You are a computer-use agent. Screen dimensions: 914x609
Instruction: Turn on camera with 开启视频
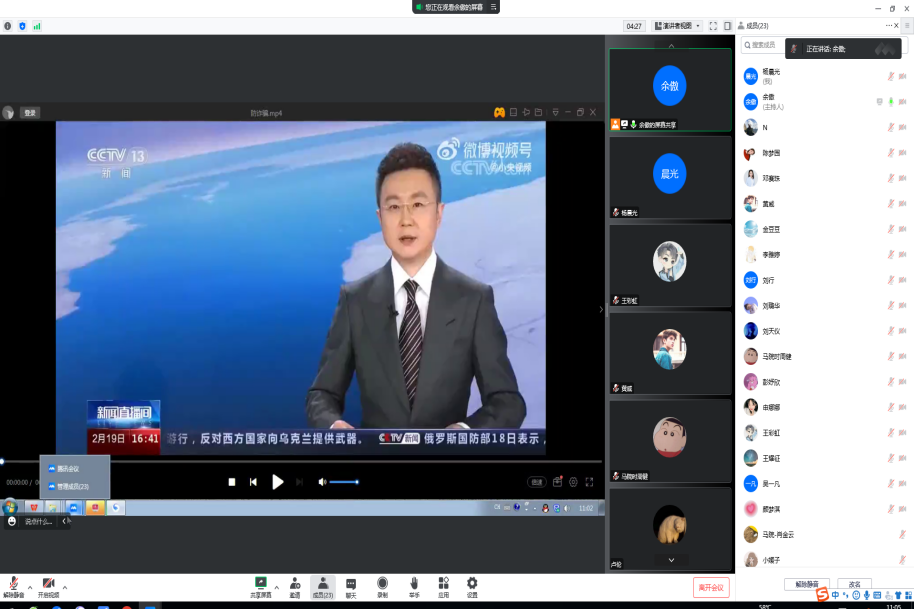[x=48, y=585]
